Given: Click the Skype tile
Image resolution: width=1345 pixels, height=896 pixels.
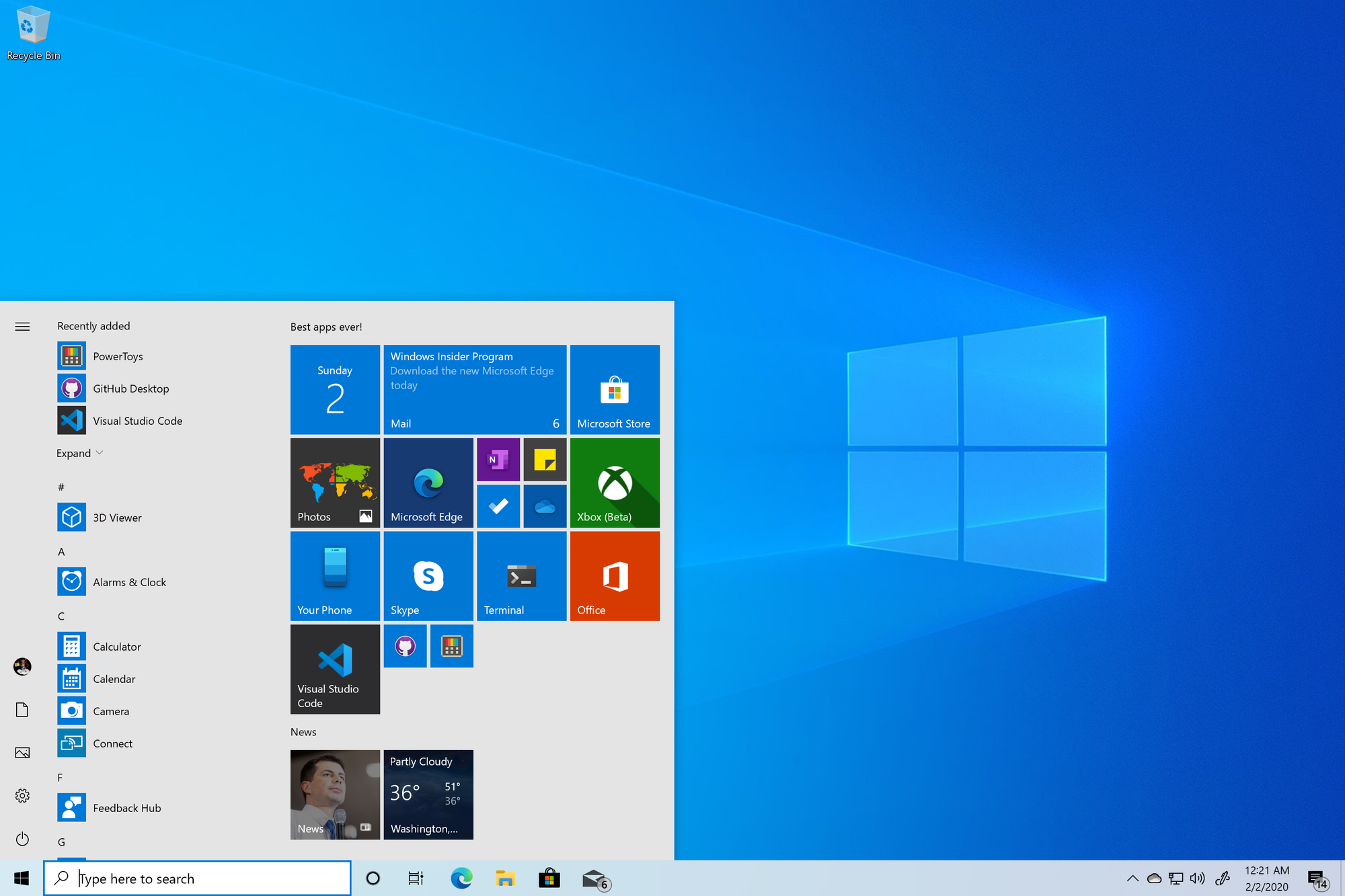Looking at the screenshot, I should tap(428, 576).
